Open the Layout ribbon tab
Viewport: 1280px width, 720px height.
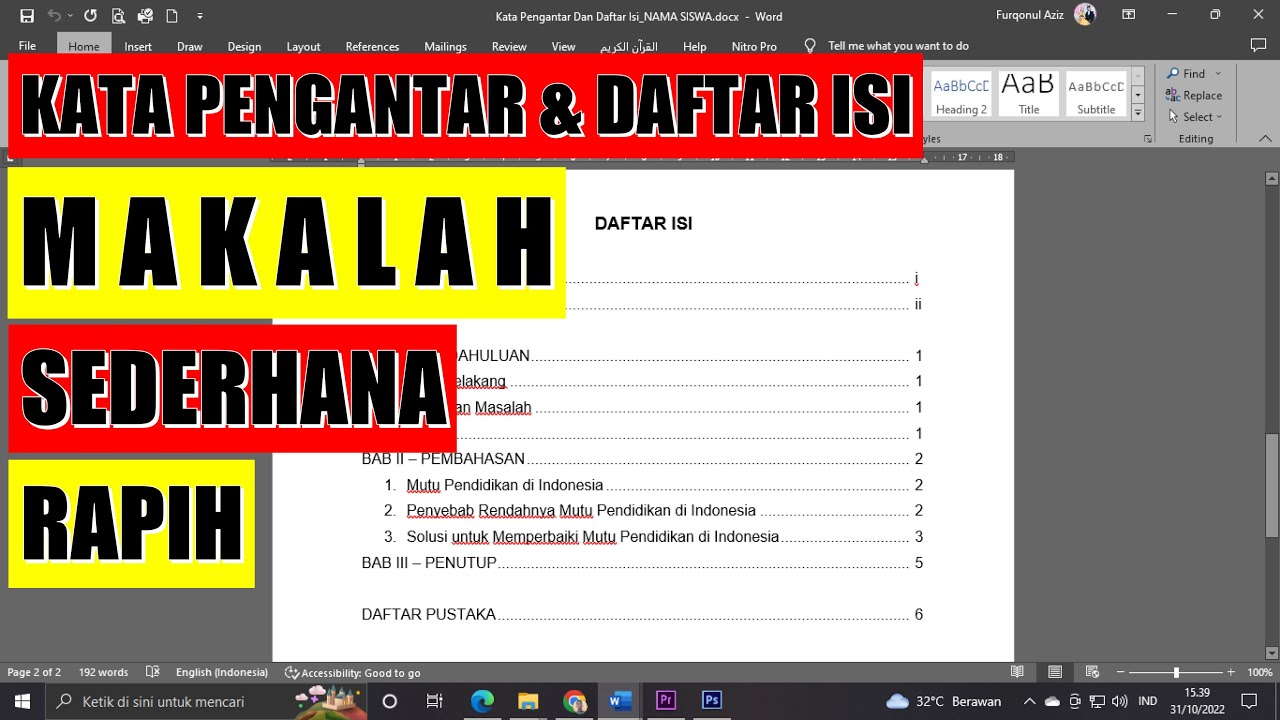[303, 46]
